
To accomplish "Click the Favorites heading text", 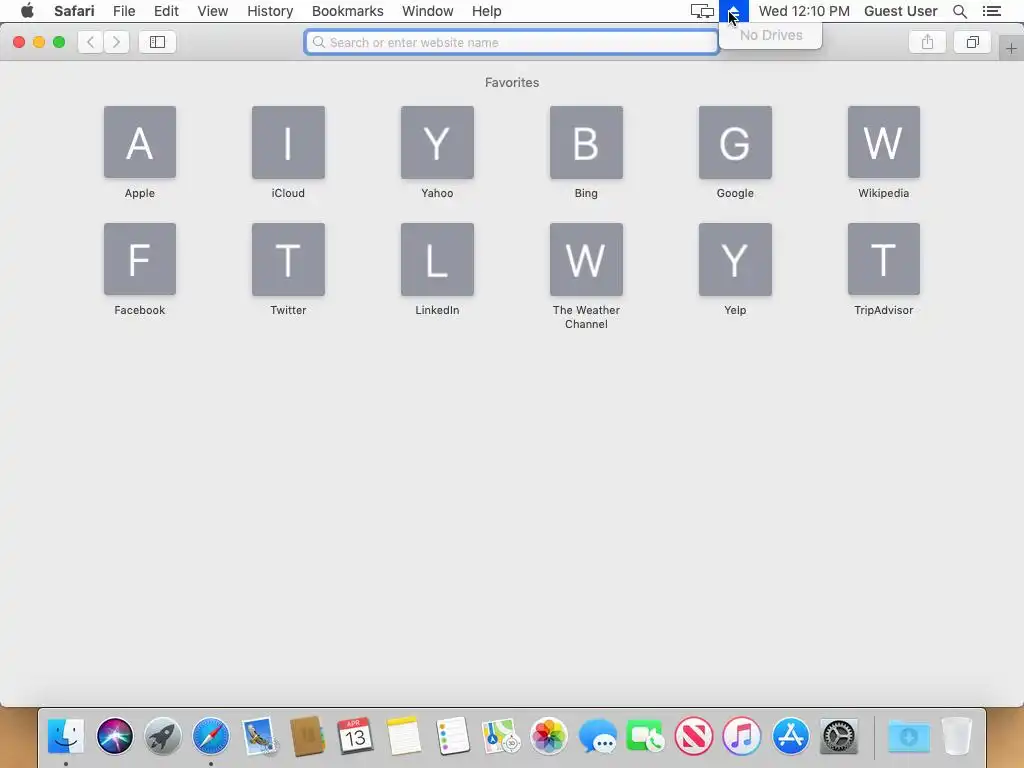I will point(512,82).
